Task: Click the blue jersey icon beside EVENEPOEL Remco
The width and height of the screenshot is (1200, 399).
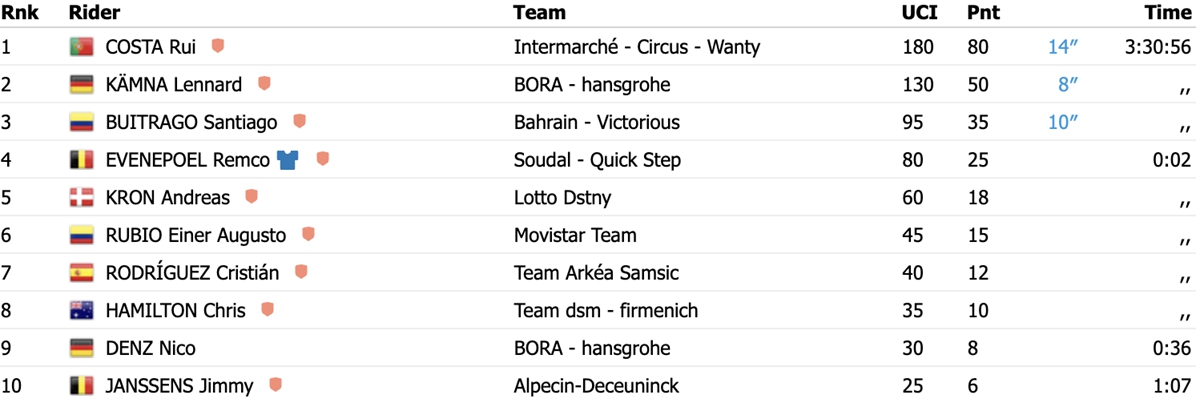Action: pyautogui.click(x=289, y=160)
